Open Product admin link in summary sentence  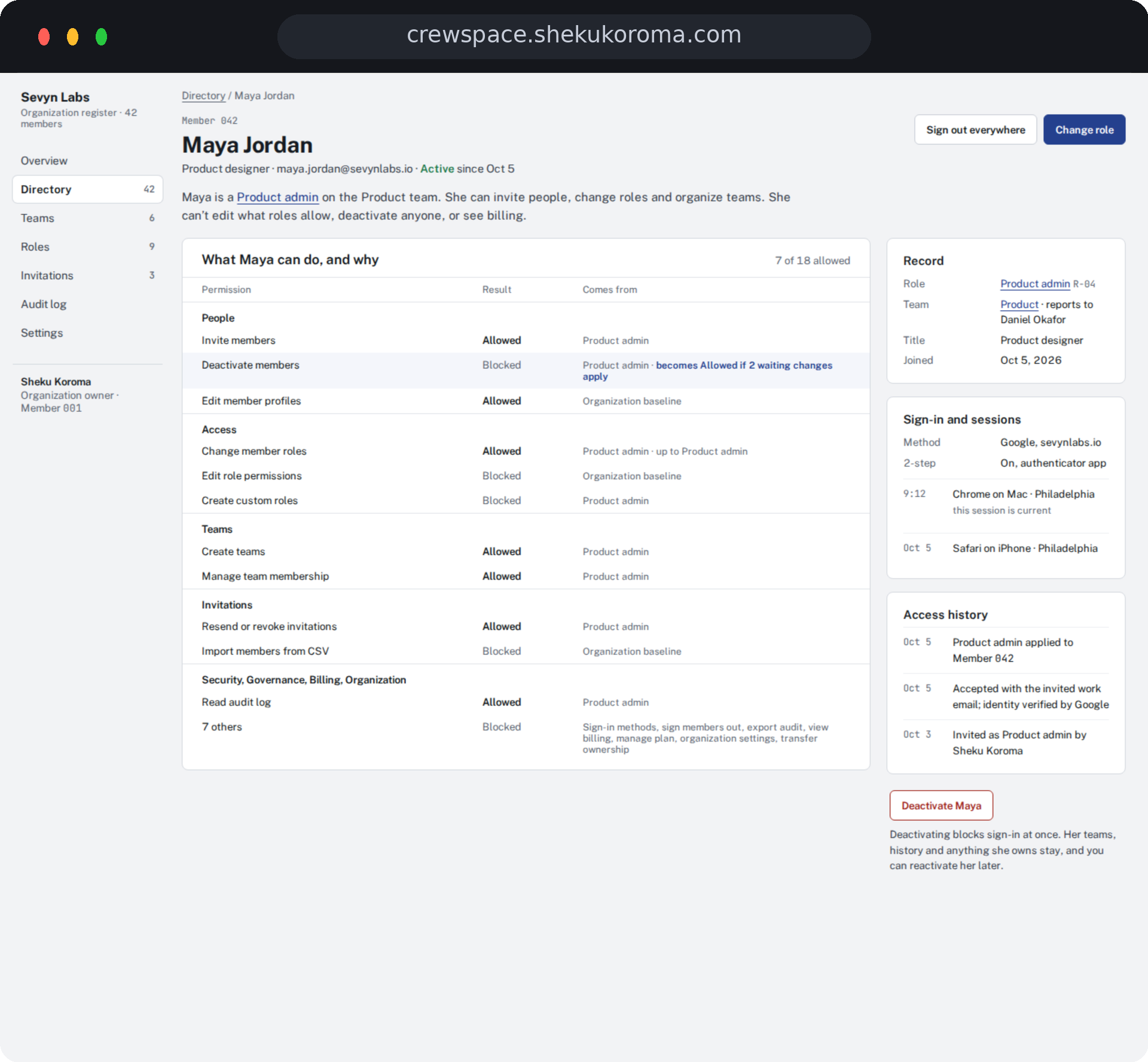pyautogui.click(x=277, y=197)
